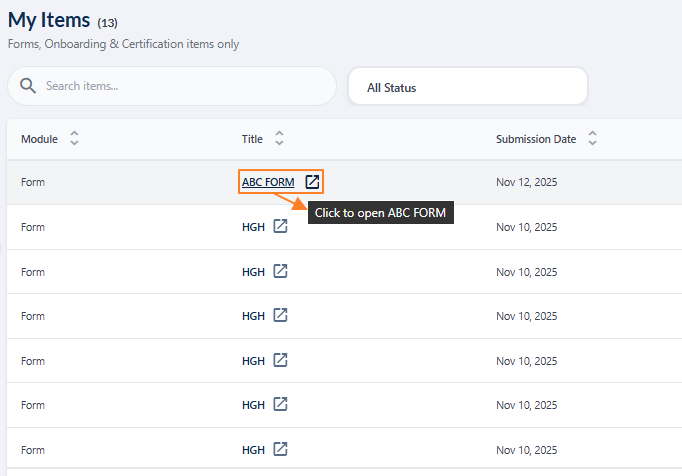The width and height of the screenshot is (682, 476).
Task: Sort by Module using its sort arrows
Action: (x=74, y=139)
